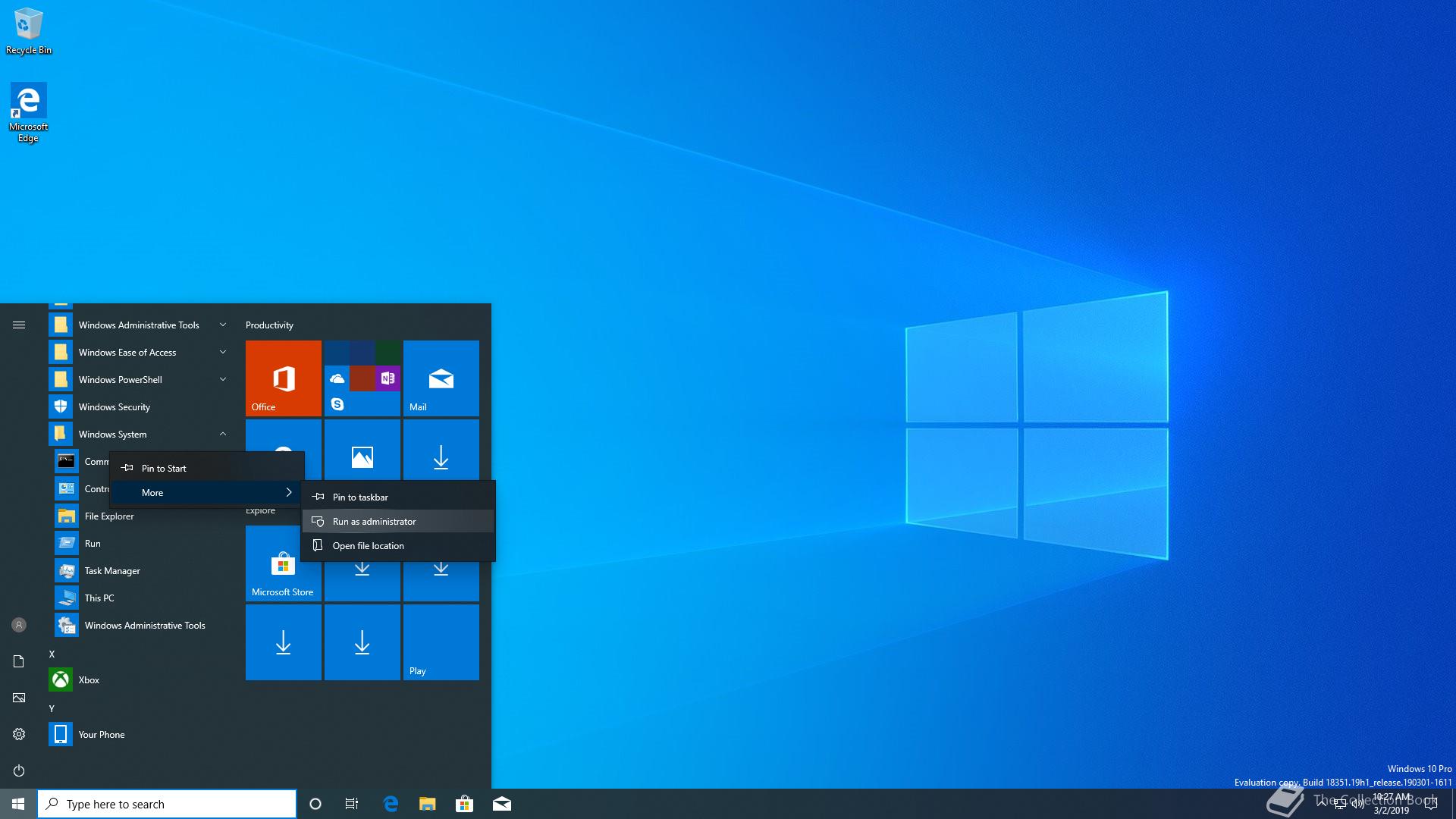Open File Explorer from the taskbar

tap(428, 804)
